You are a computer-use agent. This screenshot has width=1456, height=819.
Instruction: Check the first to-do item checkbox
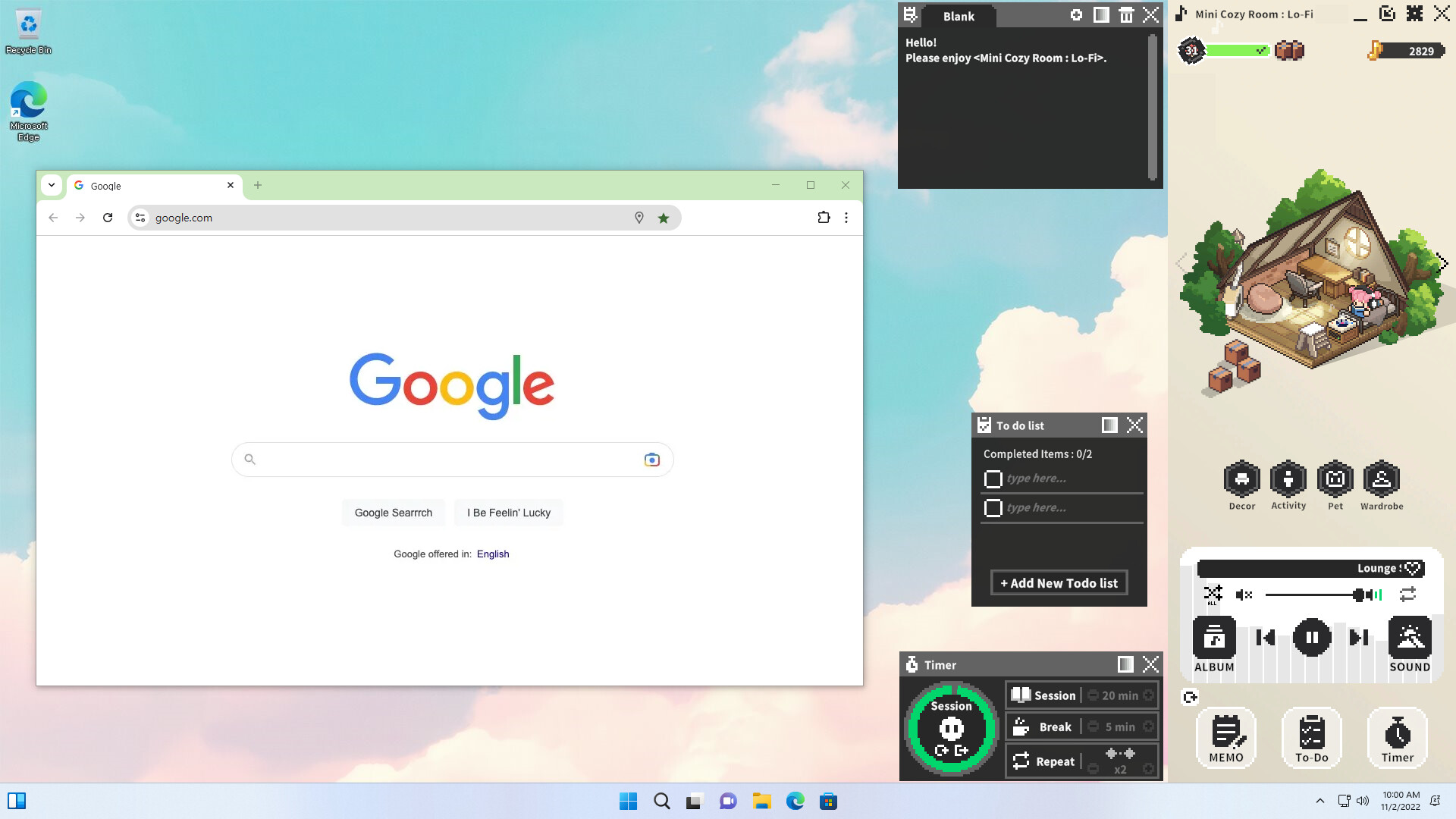point(993,479)
